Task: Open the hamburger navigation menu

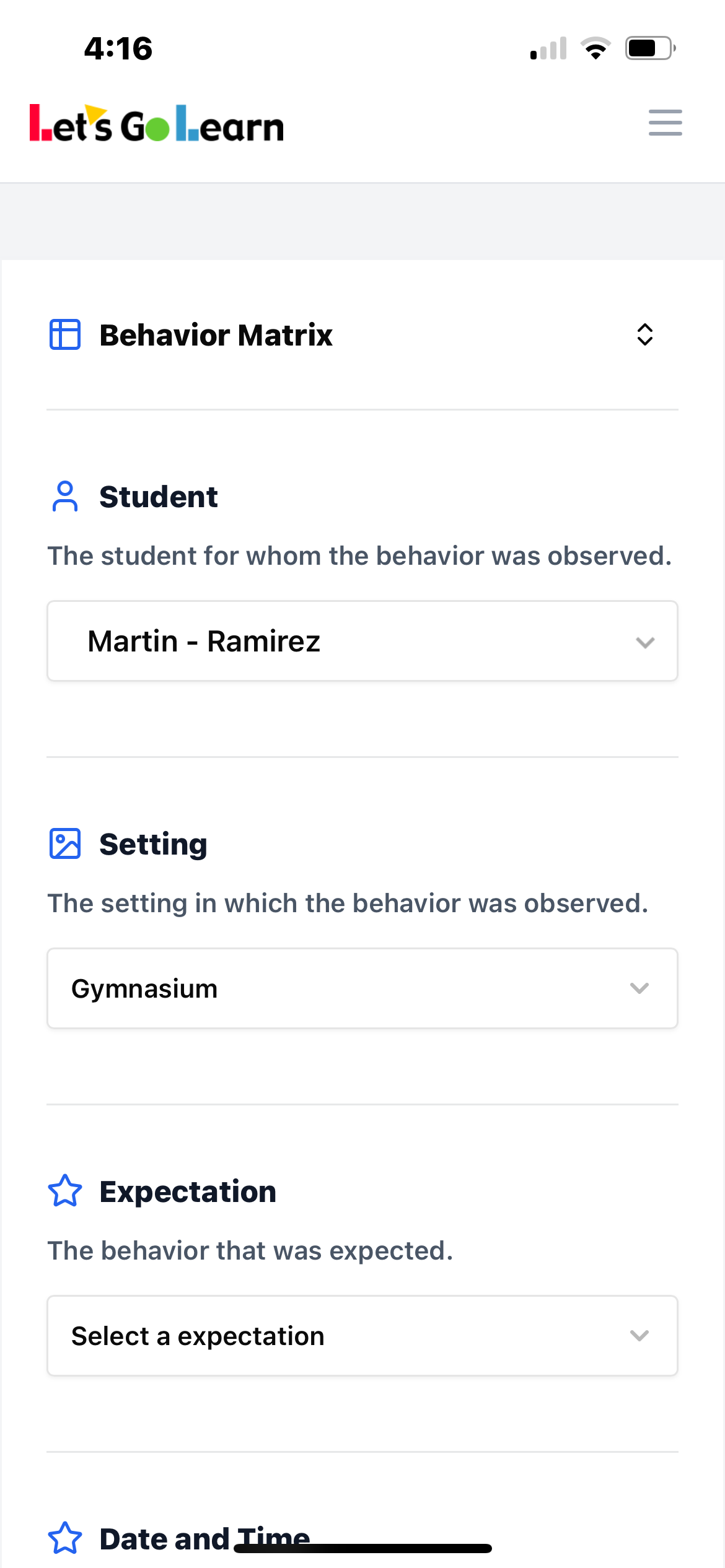Action: (665, 123)
